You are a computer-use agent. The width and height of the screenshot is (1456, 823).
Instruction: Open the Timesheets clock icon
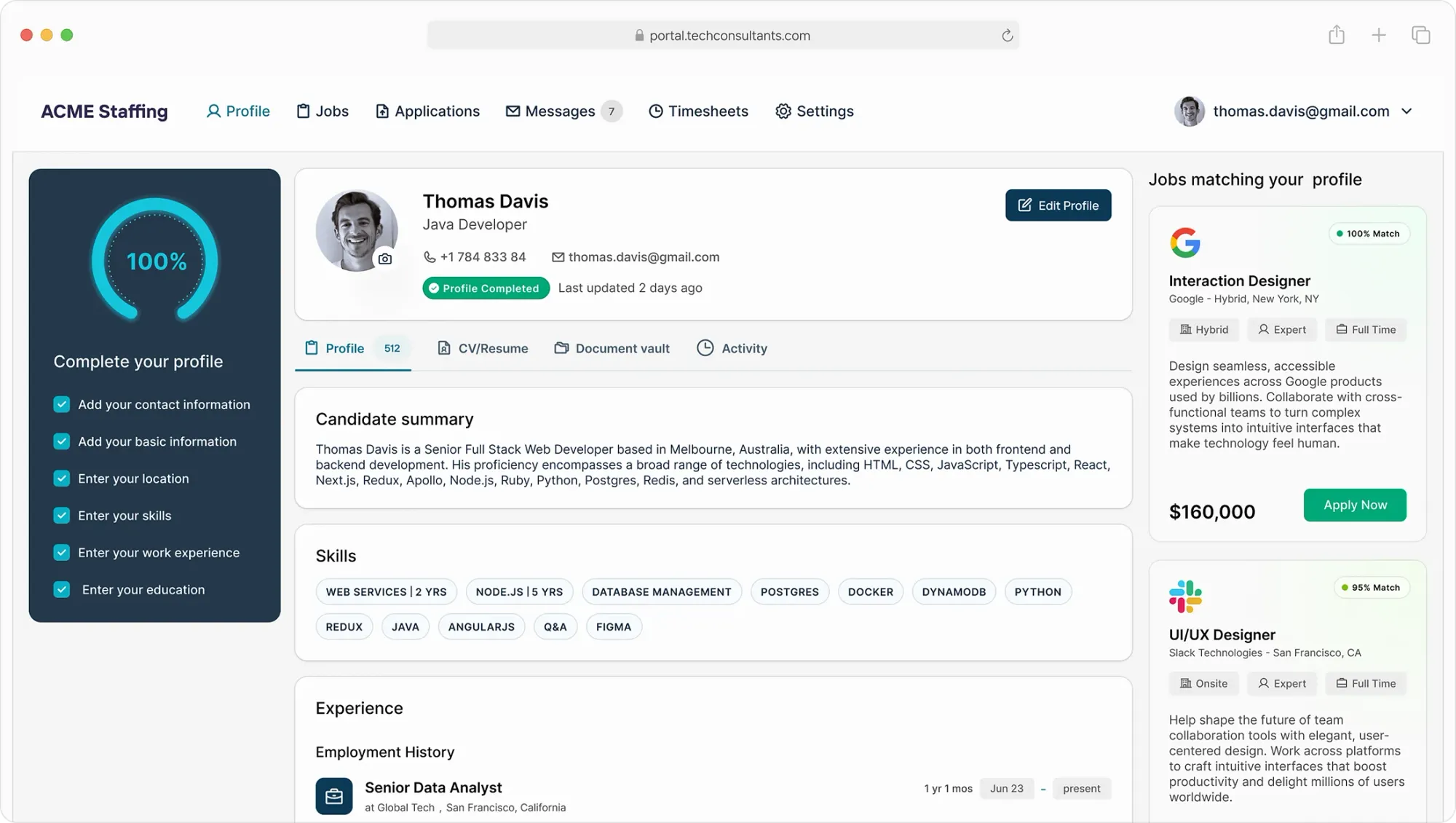(x=656, y=111)
